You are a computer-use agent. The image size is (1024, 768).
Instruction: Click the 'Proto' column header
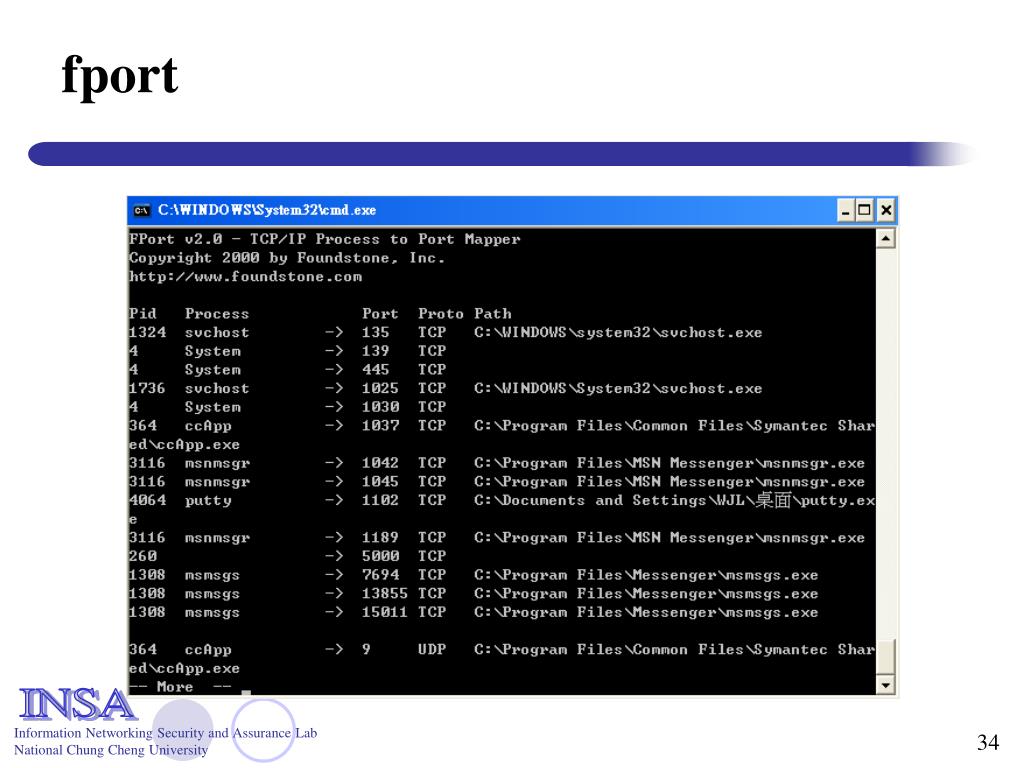[x=441, y=313]
